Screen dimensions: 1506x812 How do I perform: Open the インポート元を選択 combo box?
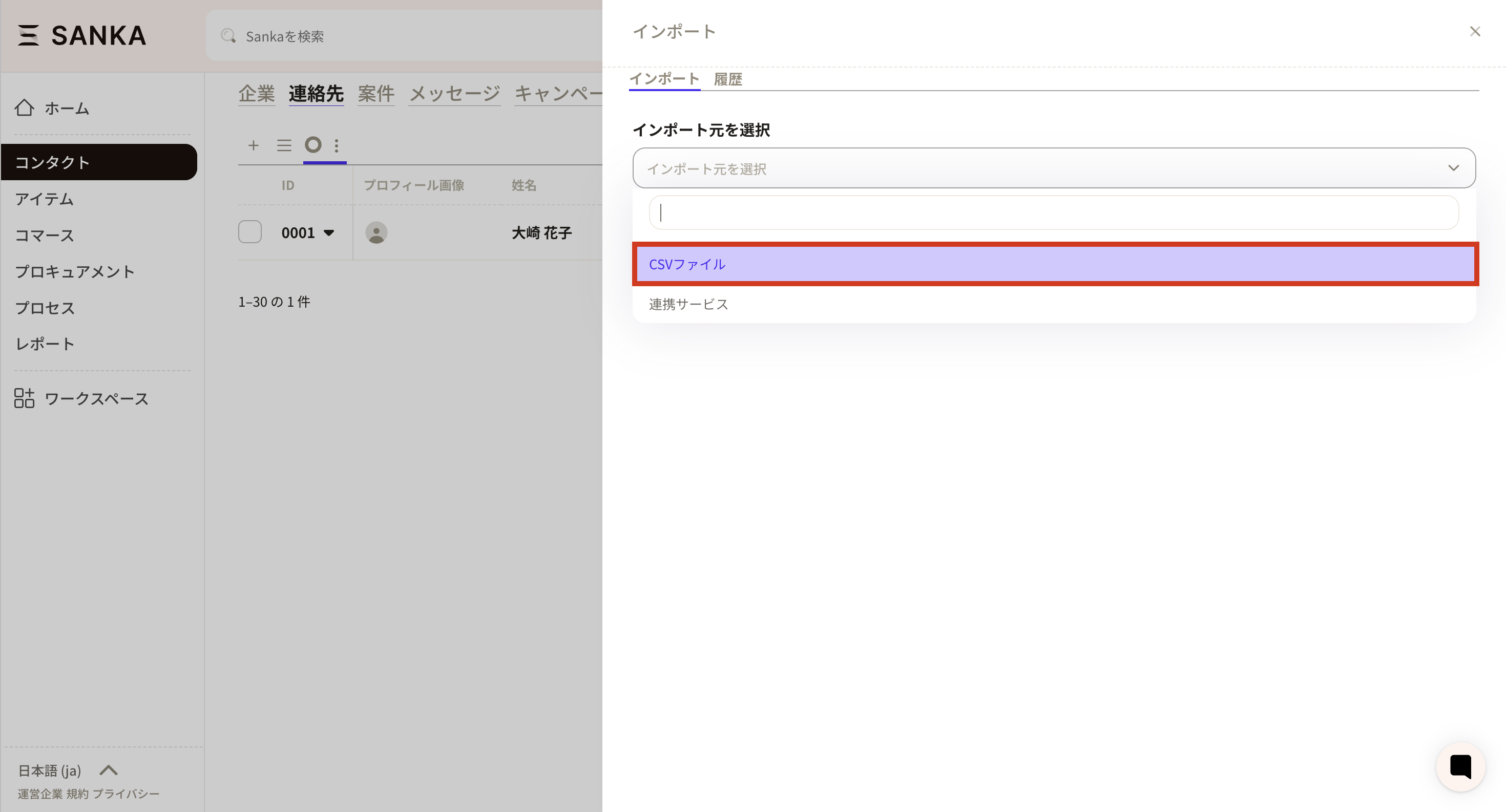click(x=1054, y=168)
